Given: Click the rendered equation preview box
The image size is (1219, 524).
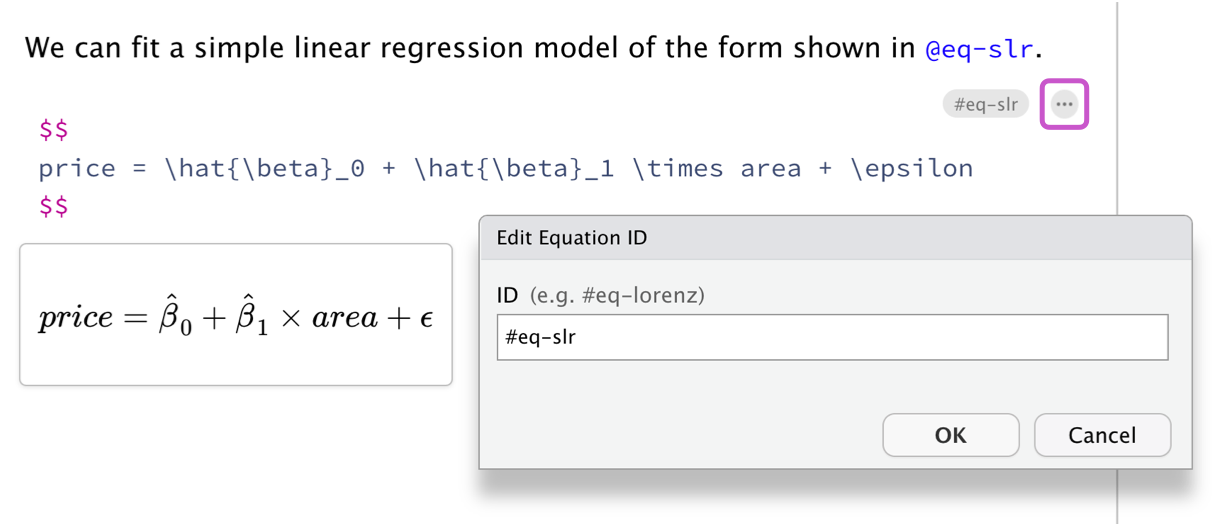Looking at the screenshot, I should point(236,315).
